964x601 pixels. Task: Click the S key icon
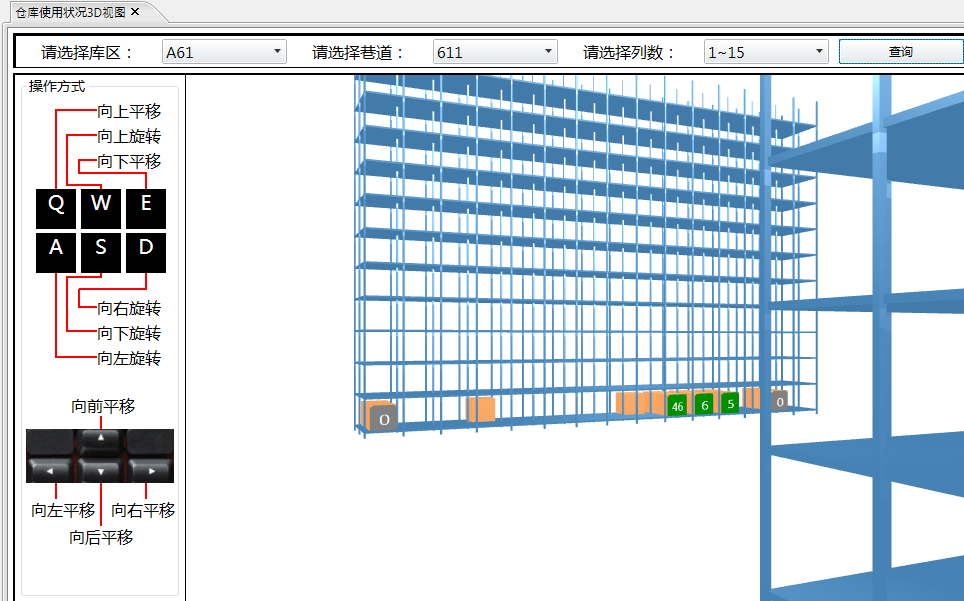[101, 253]
